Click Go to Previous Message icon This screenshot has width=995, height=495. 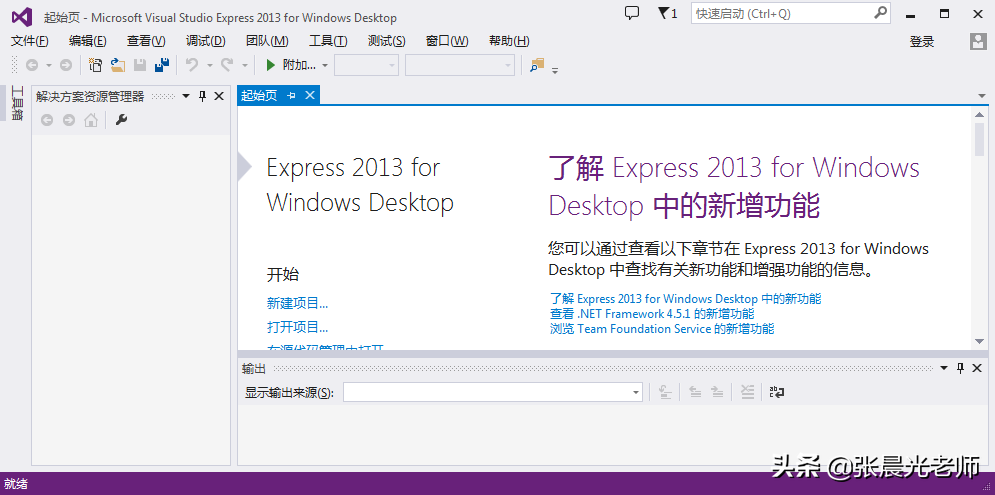(x=695, y=392)
